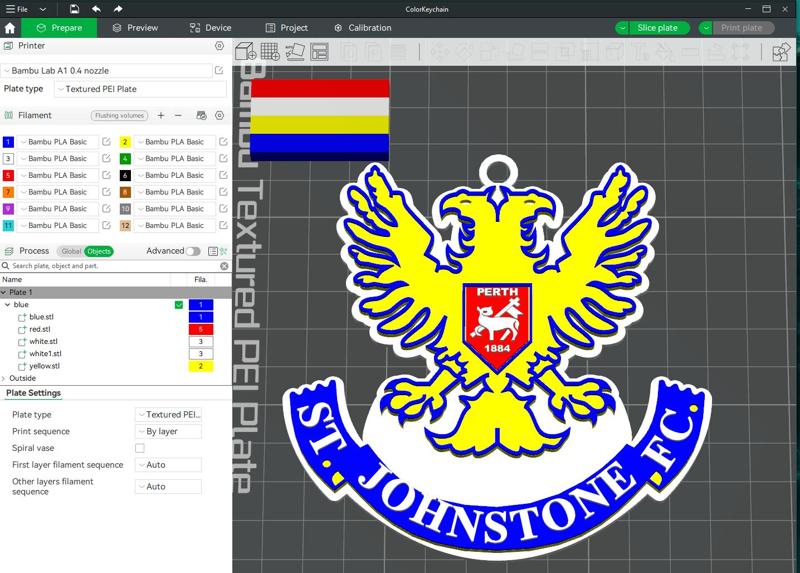Click the Add model cube icon
800x573 pixels.
pyautogui.click(x=245, y=52)
